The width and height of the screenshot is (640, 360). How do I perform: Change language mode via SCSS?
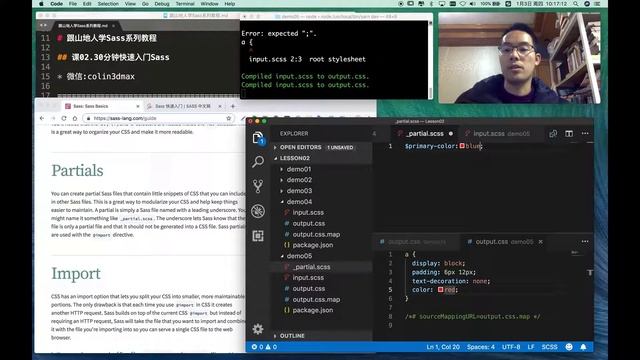[x=549, y=347]
